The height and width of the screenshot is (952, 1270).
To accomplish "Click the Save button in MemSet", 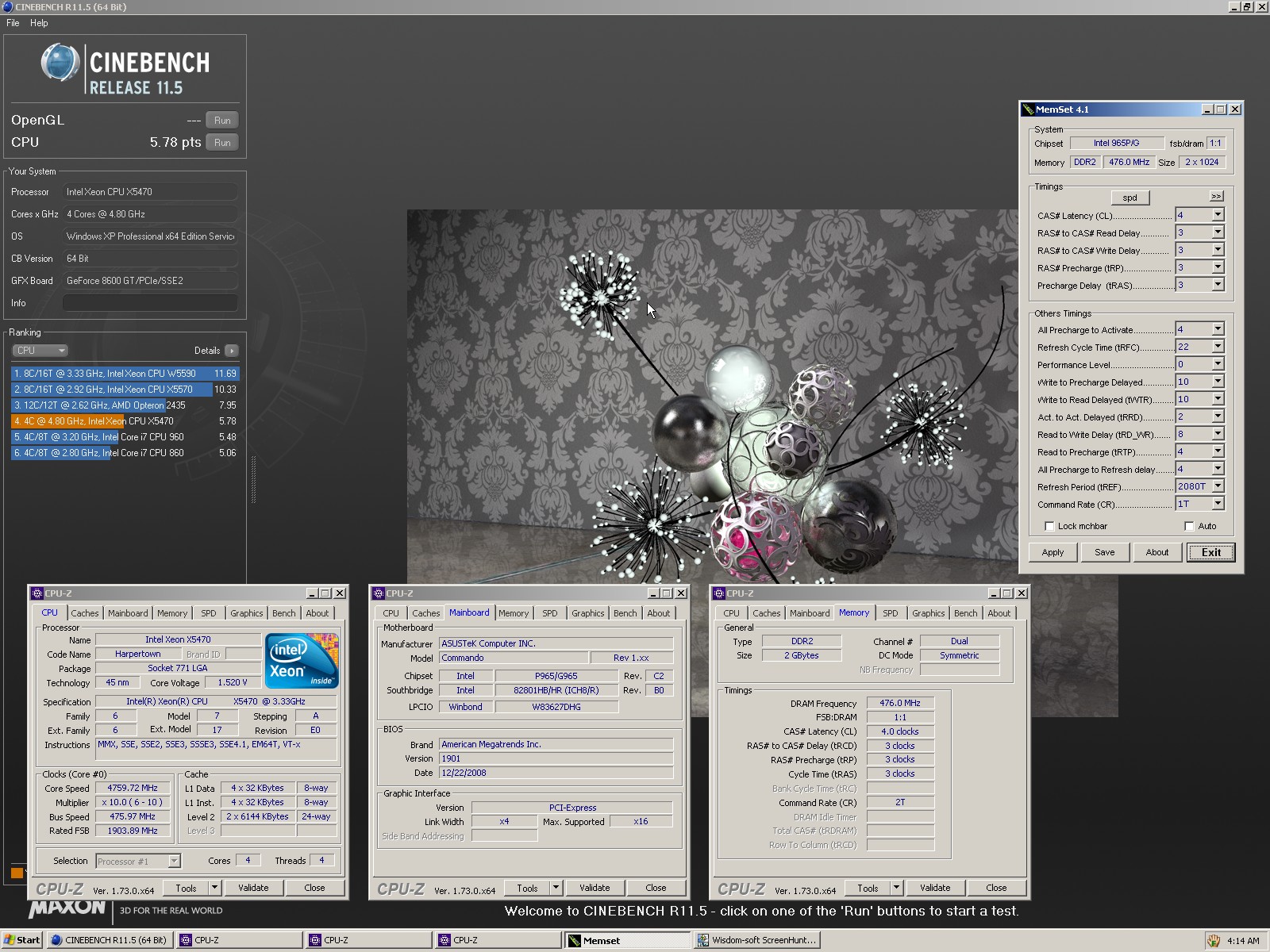I will point(1105,552).
